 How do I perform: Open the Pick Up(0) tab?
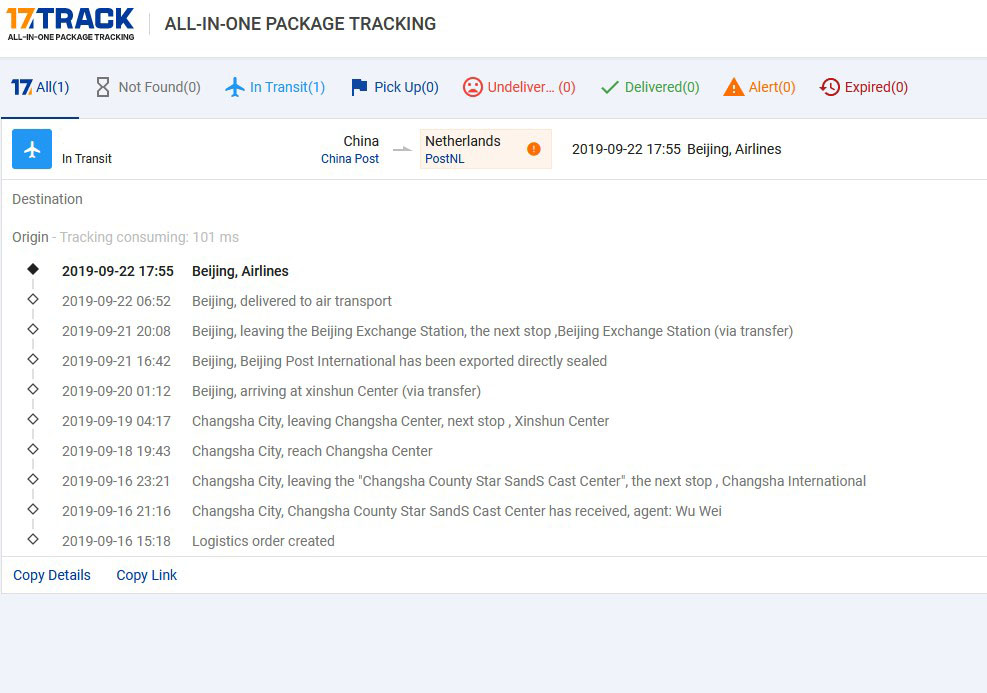395,87
